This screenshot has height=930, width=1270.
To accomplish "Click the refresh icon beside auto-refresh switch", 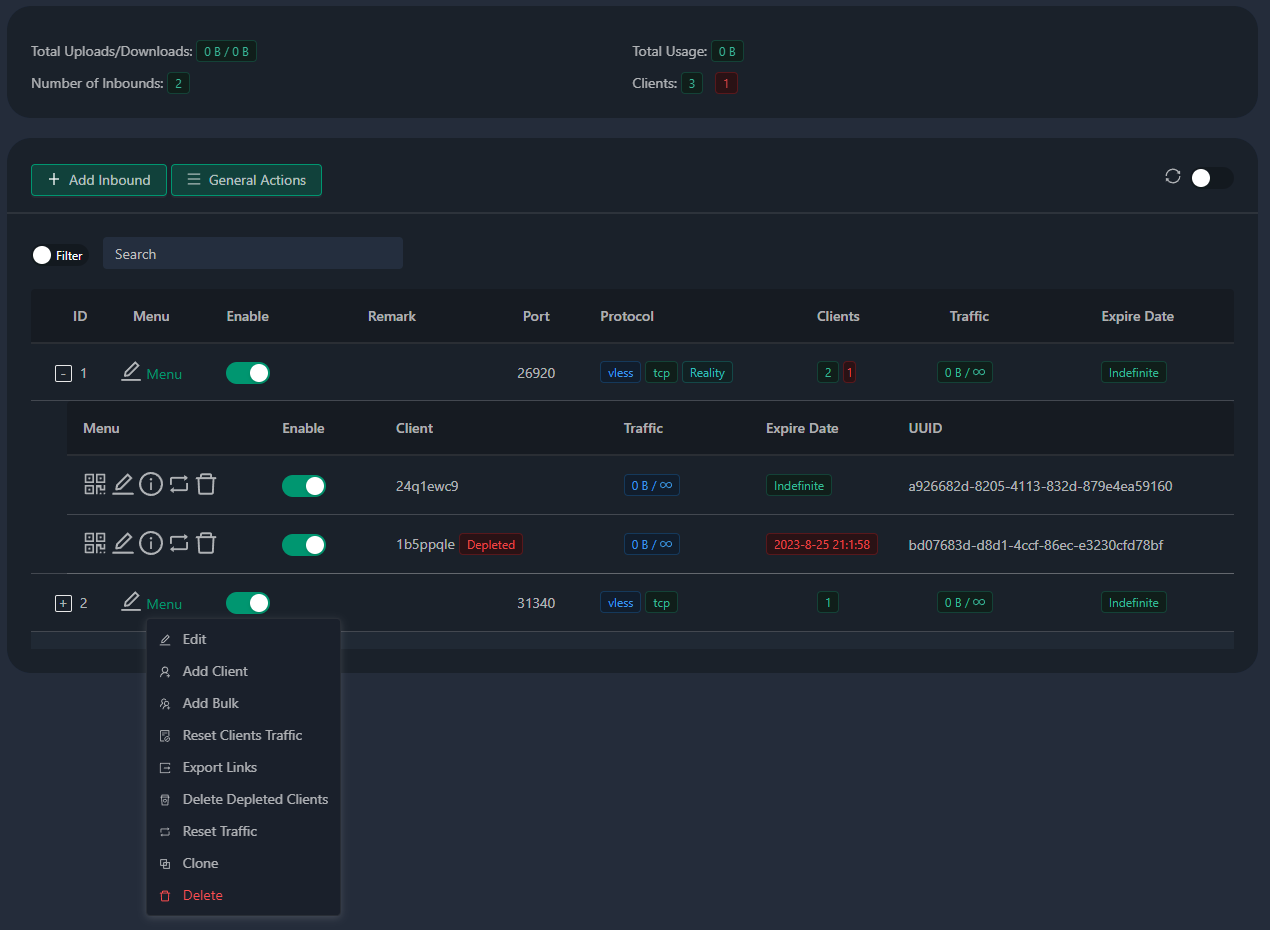I will click(1173, 177).
